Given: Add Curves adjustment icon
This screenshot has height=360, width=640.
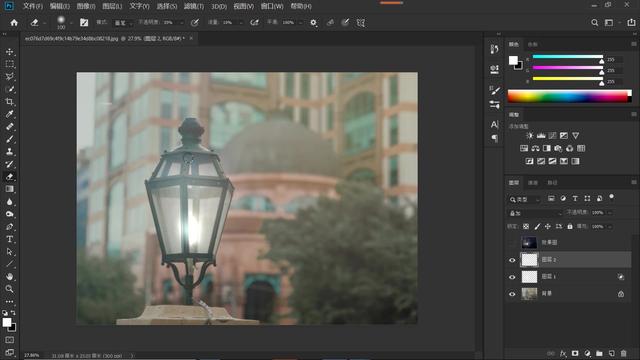Looking at the screenshot, I should 553,136.
